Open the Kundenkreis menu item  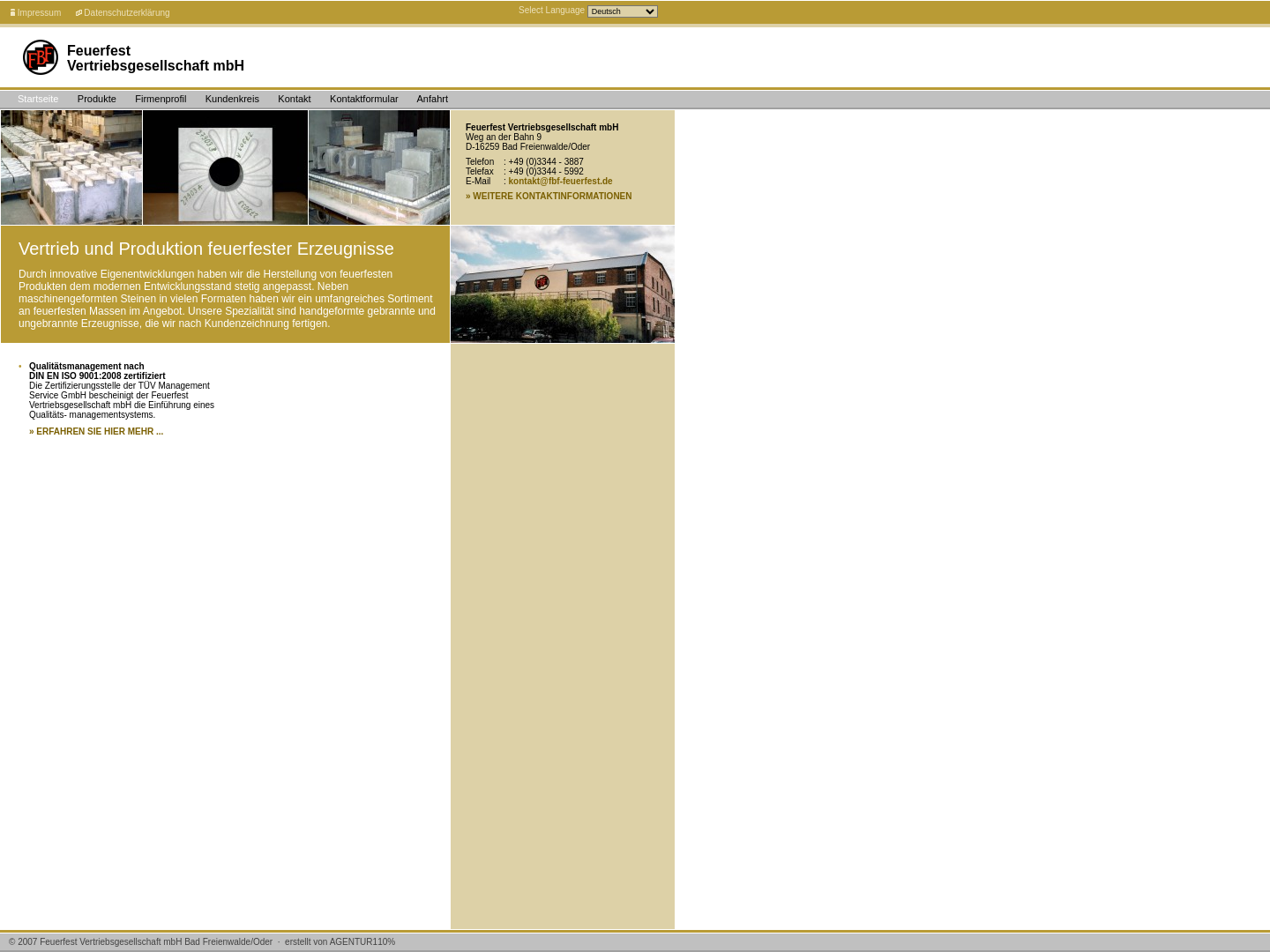232,99
